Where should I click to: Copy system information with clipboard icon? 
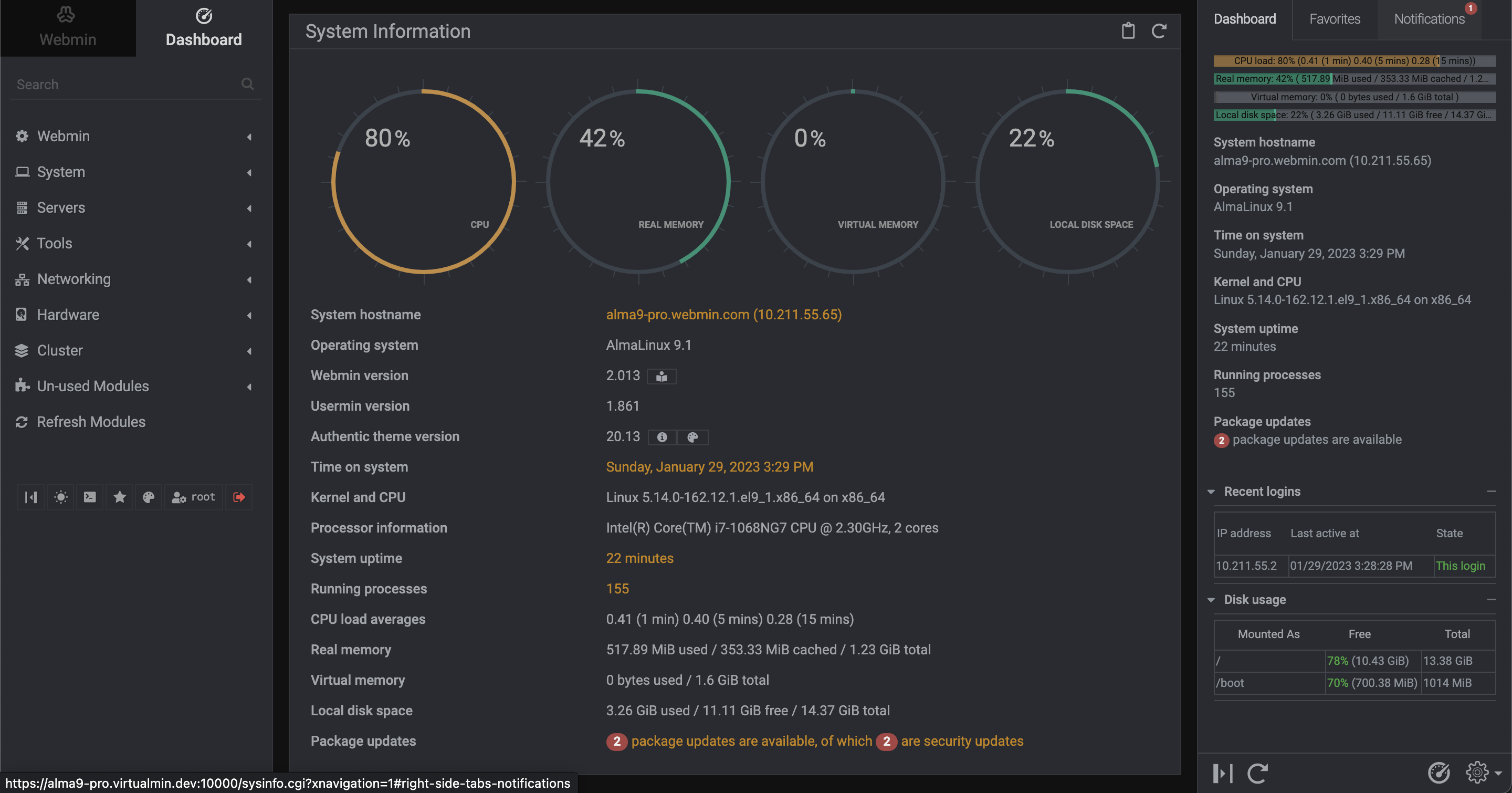point(1128,31)
